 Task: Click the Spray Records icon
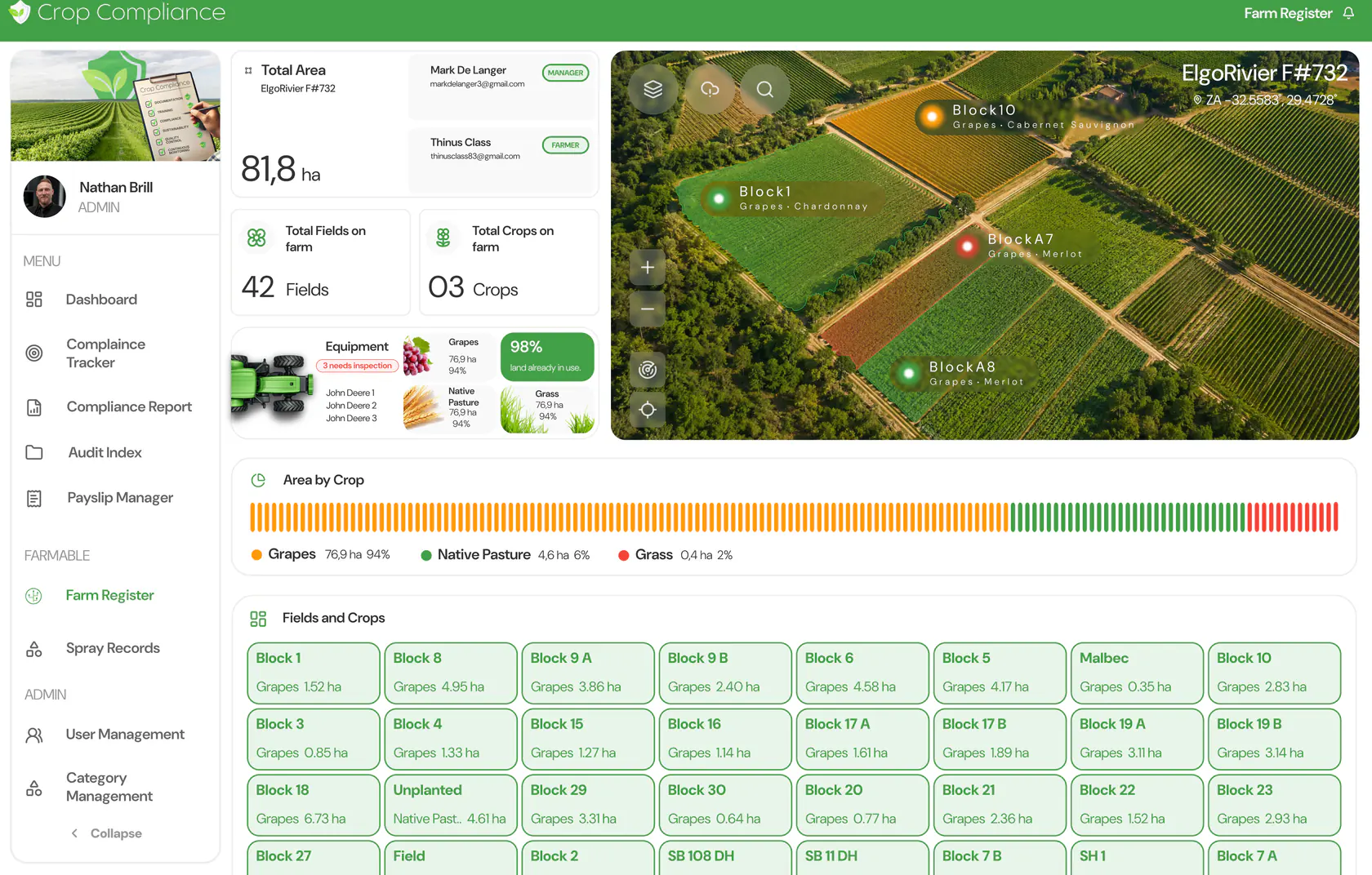(34, 649)
